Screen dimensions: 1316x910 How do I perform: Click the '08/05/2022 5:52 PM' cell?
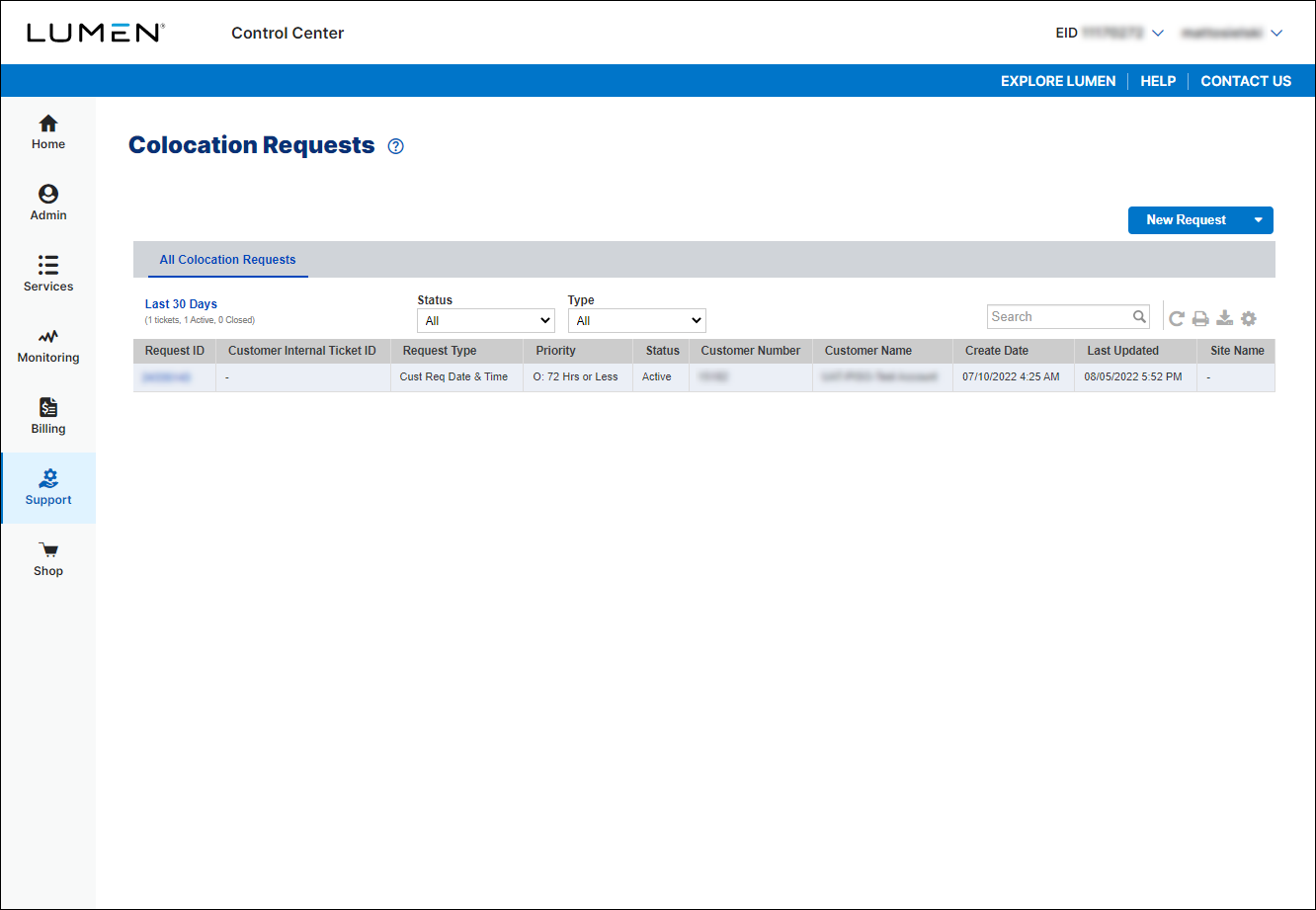(x=1133, y=377)
